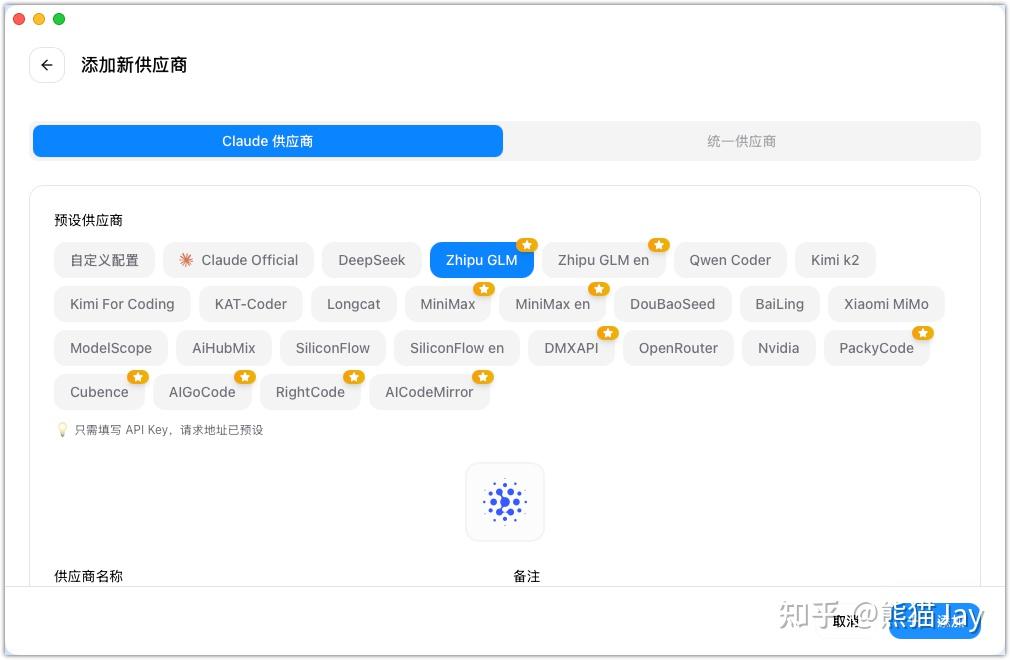Screen dimensions: 1010x660
Task: Click the 预设供应商 section label
Action: click(x=88, y=220)
